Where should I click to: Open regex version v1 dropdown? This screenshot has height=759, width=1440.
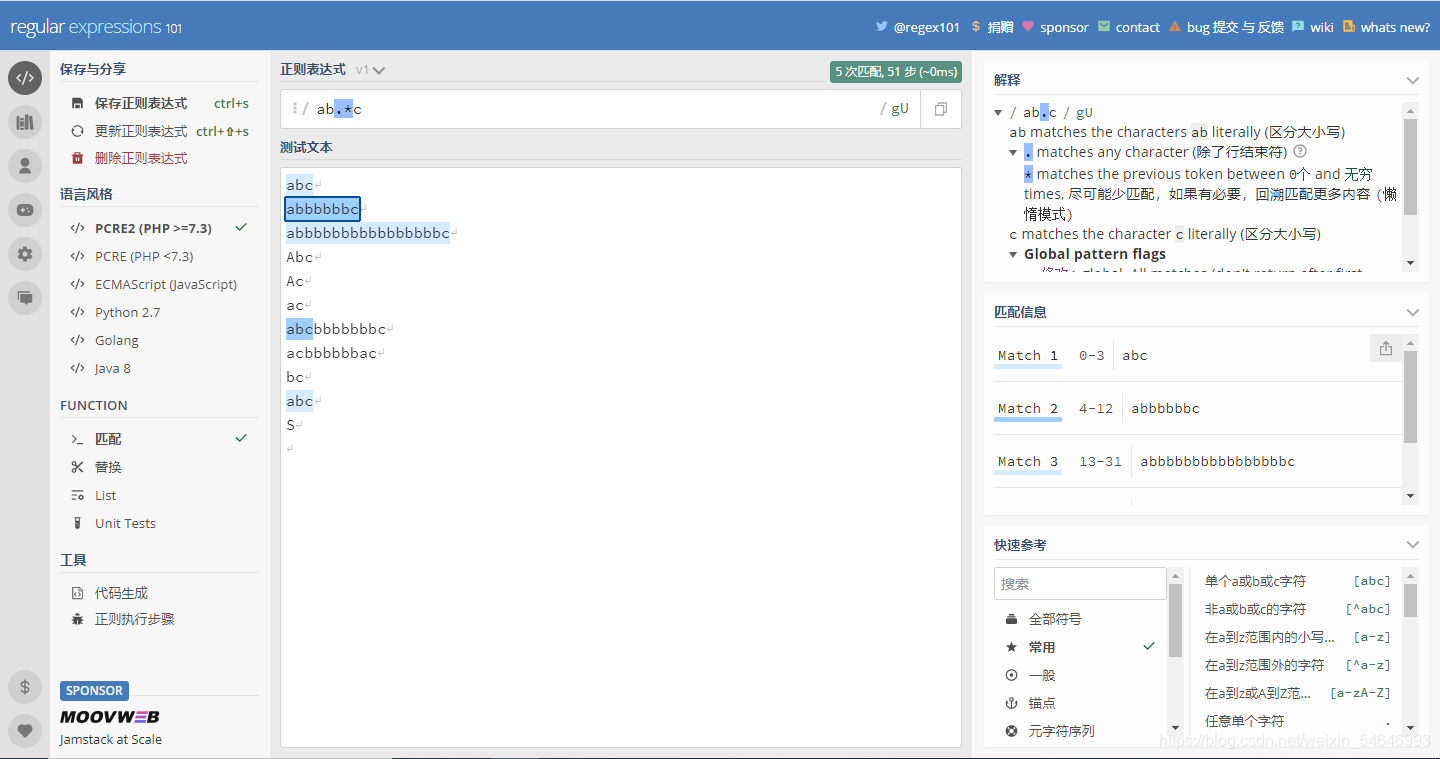(x=370, y=70)
